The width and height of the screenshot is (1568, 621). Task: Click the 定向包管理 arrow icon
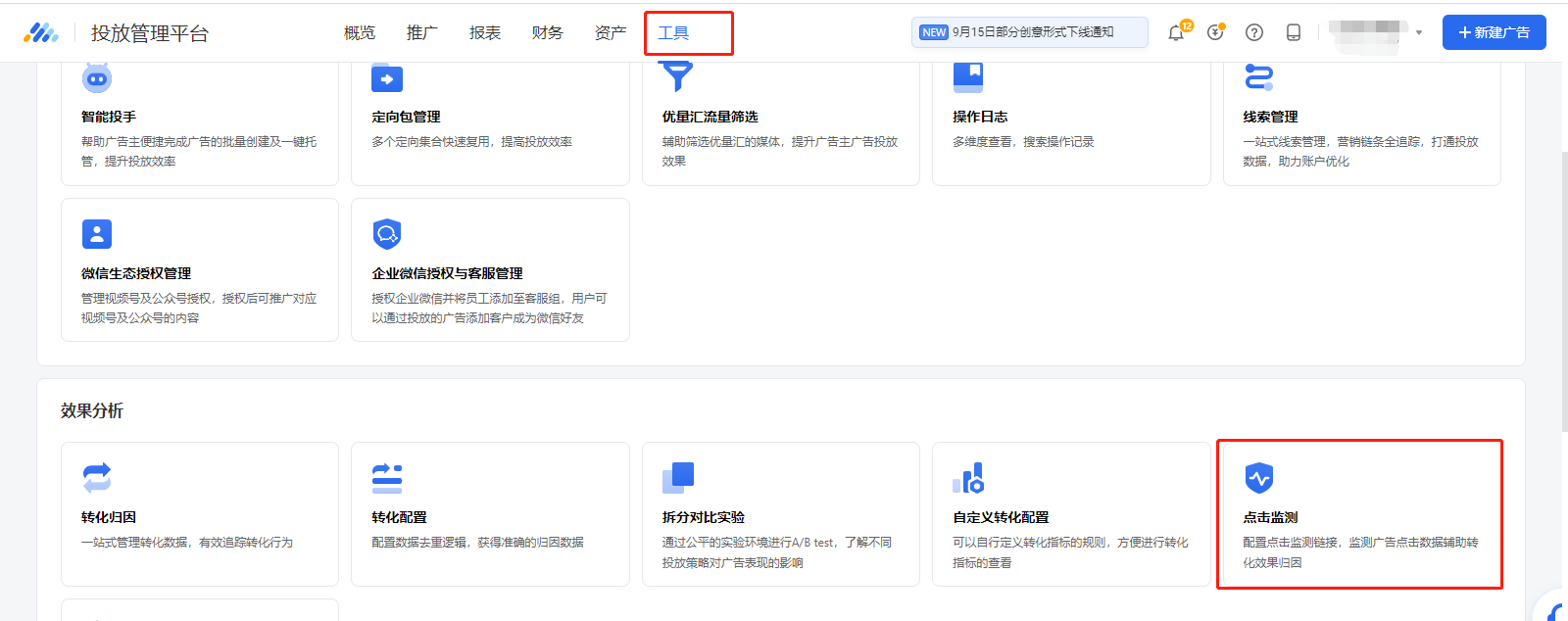387,77
